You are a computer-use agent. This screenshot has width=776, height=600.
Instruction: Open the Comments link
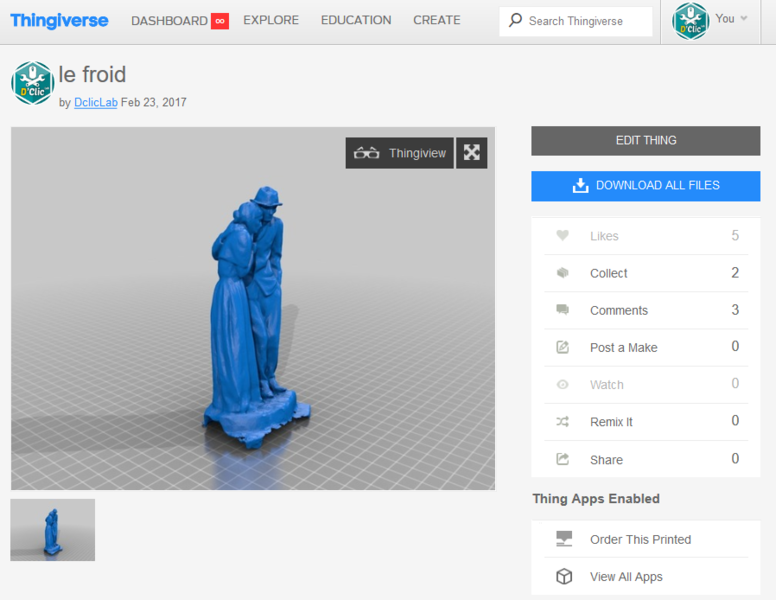[619, 310]
